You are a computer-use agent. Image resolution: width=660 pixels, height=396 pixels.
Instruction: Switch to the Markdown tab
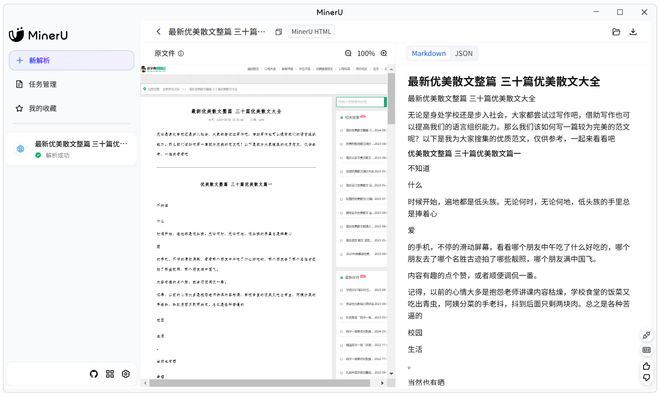(428, 53)
